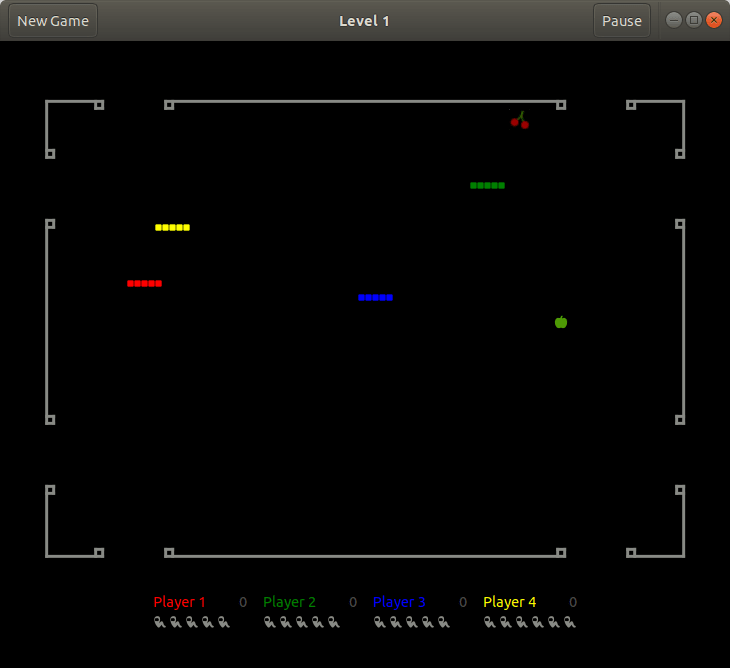The height and width of the screenshot is (668, 730).
Task: Select the green Player 2 worm
Action: [487, 186]
